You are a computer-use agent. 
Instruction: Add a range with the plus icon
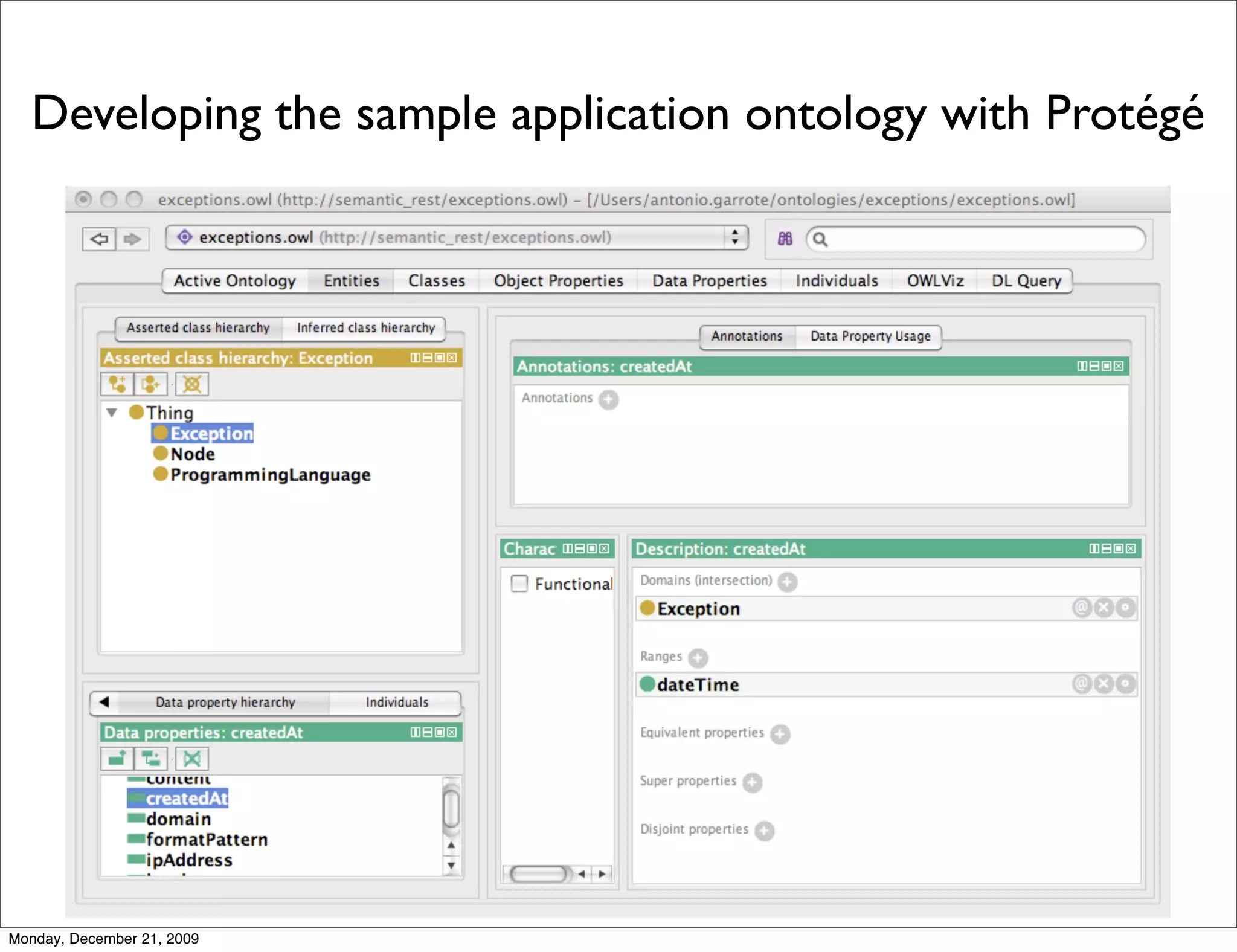click(698, 658)
